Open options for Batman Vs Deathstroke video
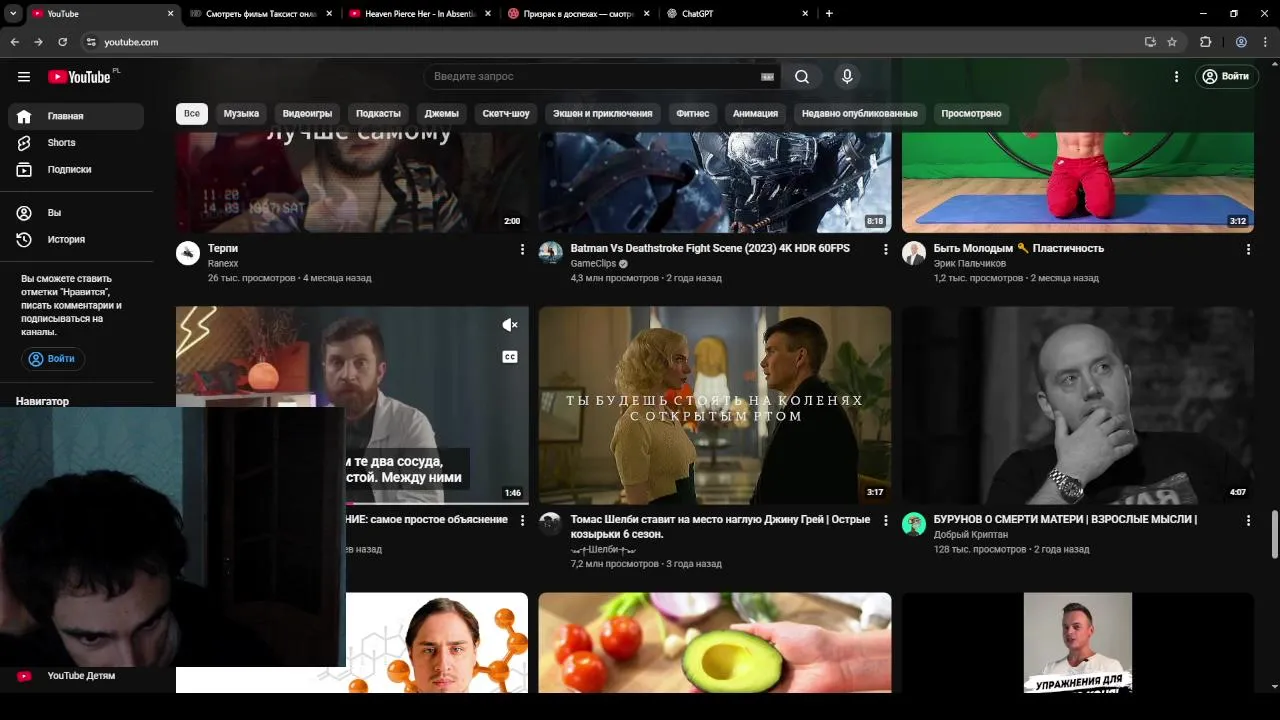 [885, 249]
